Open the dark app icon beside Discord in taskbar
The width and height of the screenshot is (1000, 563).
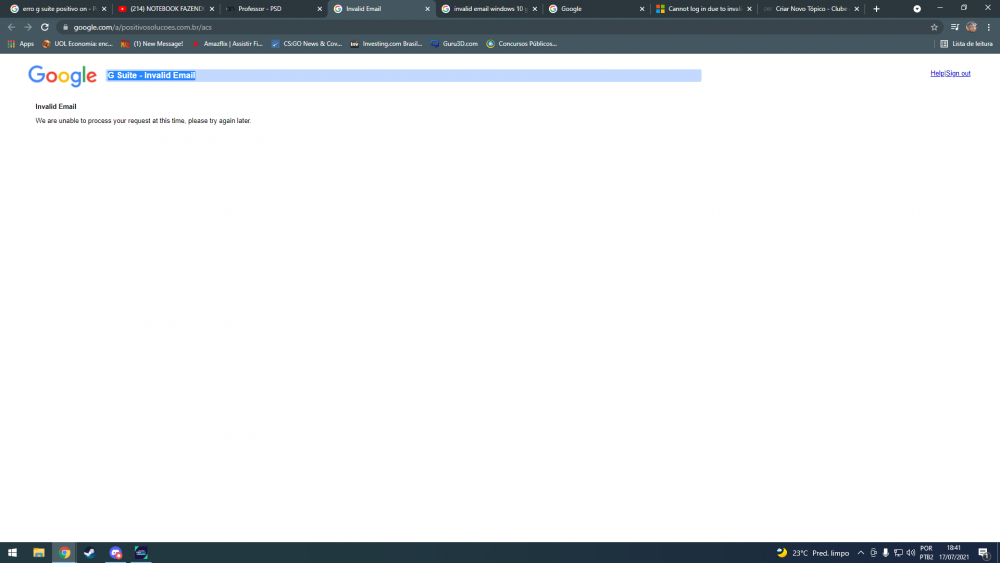click(141, 553)
